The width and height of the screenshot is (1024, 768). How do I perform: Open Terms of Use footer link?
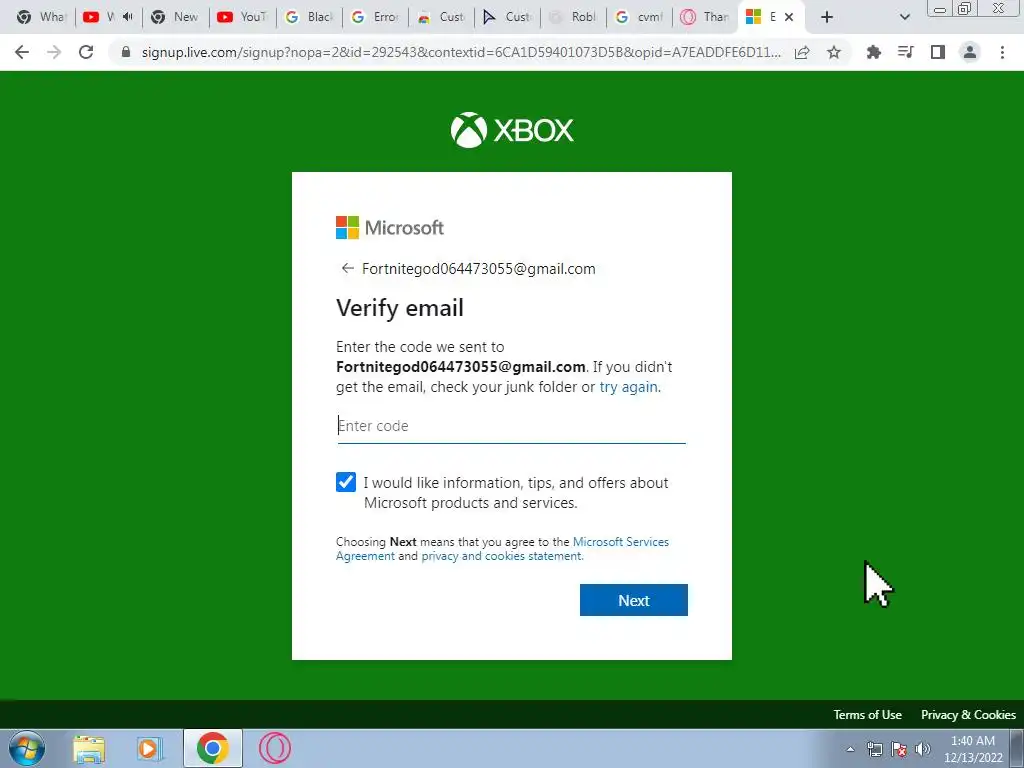click(x=867, y=714)
